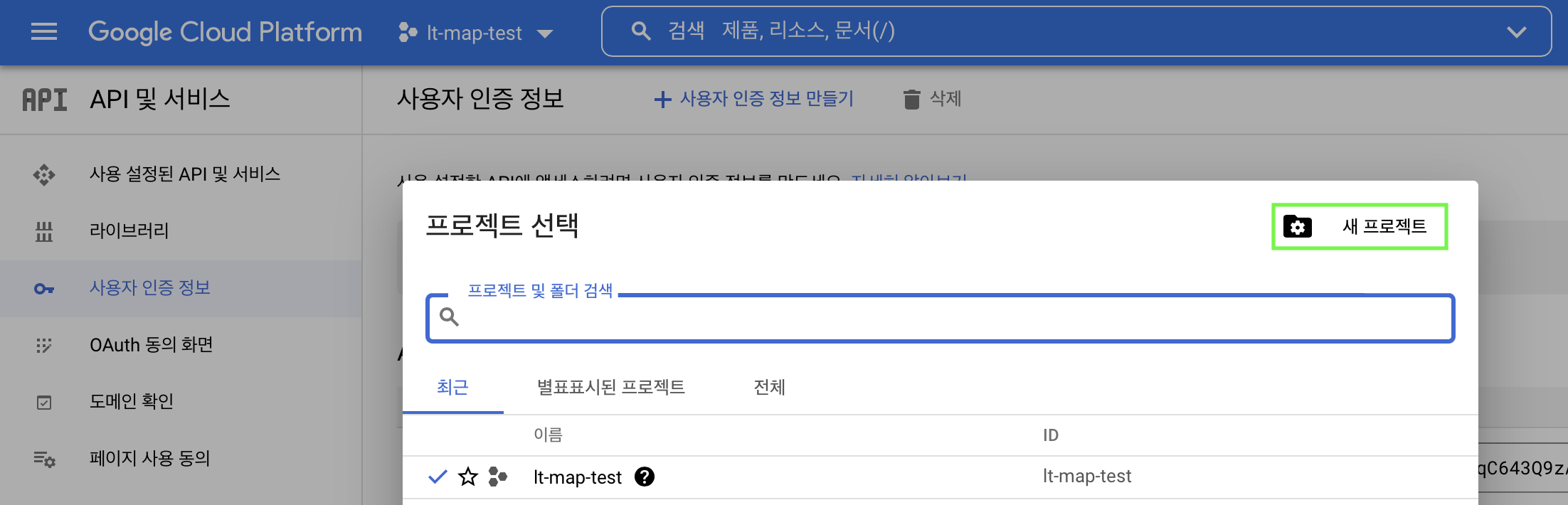Click the ID column header

pyautogui.click(x=1051, y=435)
